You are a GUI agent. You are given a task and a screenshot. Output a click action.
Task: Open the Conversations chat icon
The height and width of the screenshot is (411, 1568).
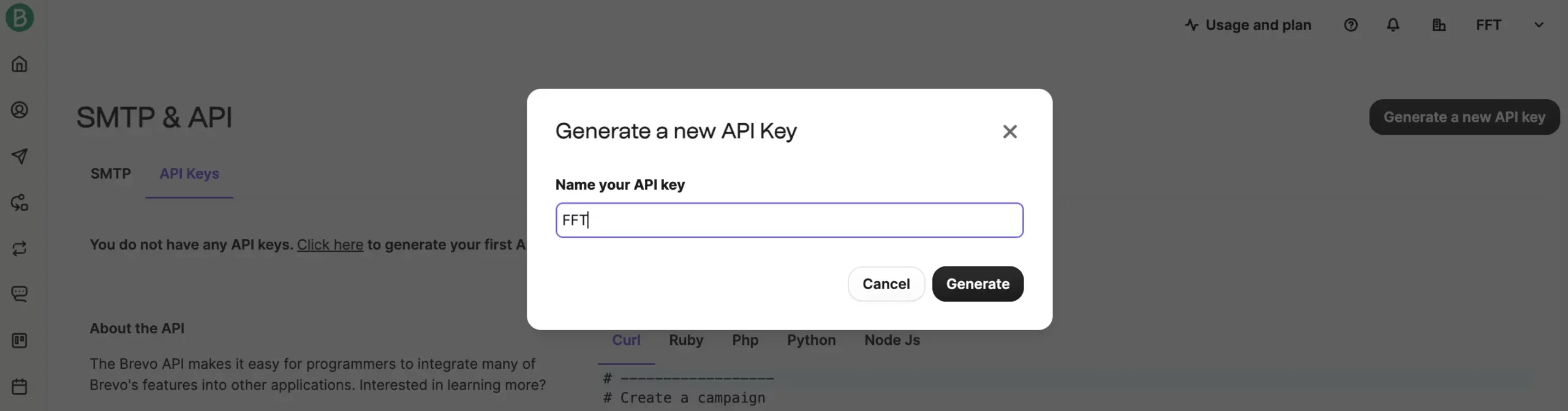20,294
